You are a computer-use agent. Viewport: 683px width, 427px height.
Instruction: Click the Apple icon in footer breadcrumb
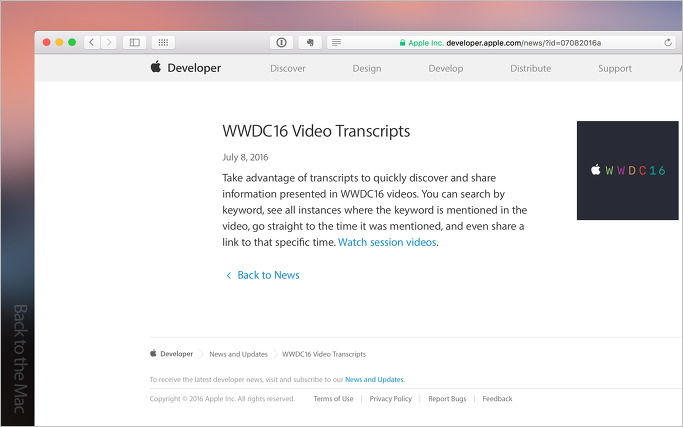click(153, 353)
